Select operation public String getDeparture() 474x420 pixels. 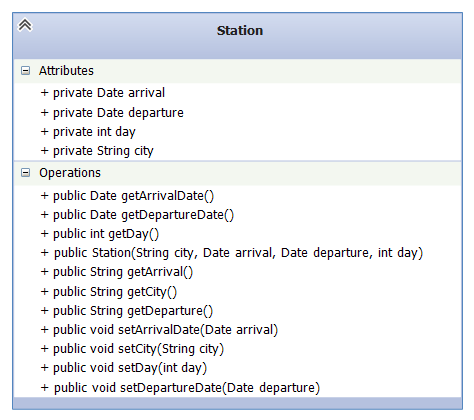coord(126,311)
